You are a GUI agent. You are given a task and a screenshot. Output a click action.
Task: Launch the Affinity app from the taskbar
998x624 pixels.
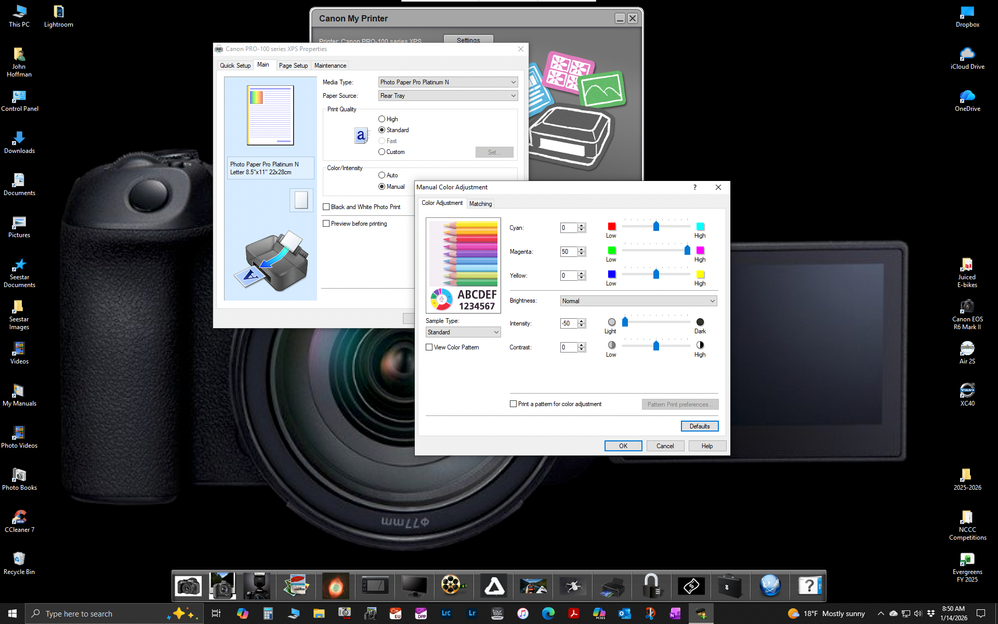pos(494,587)
